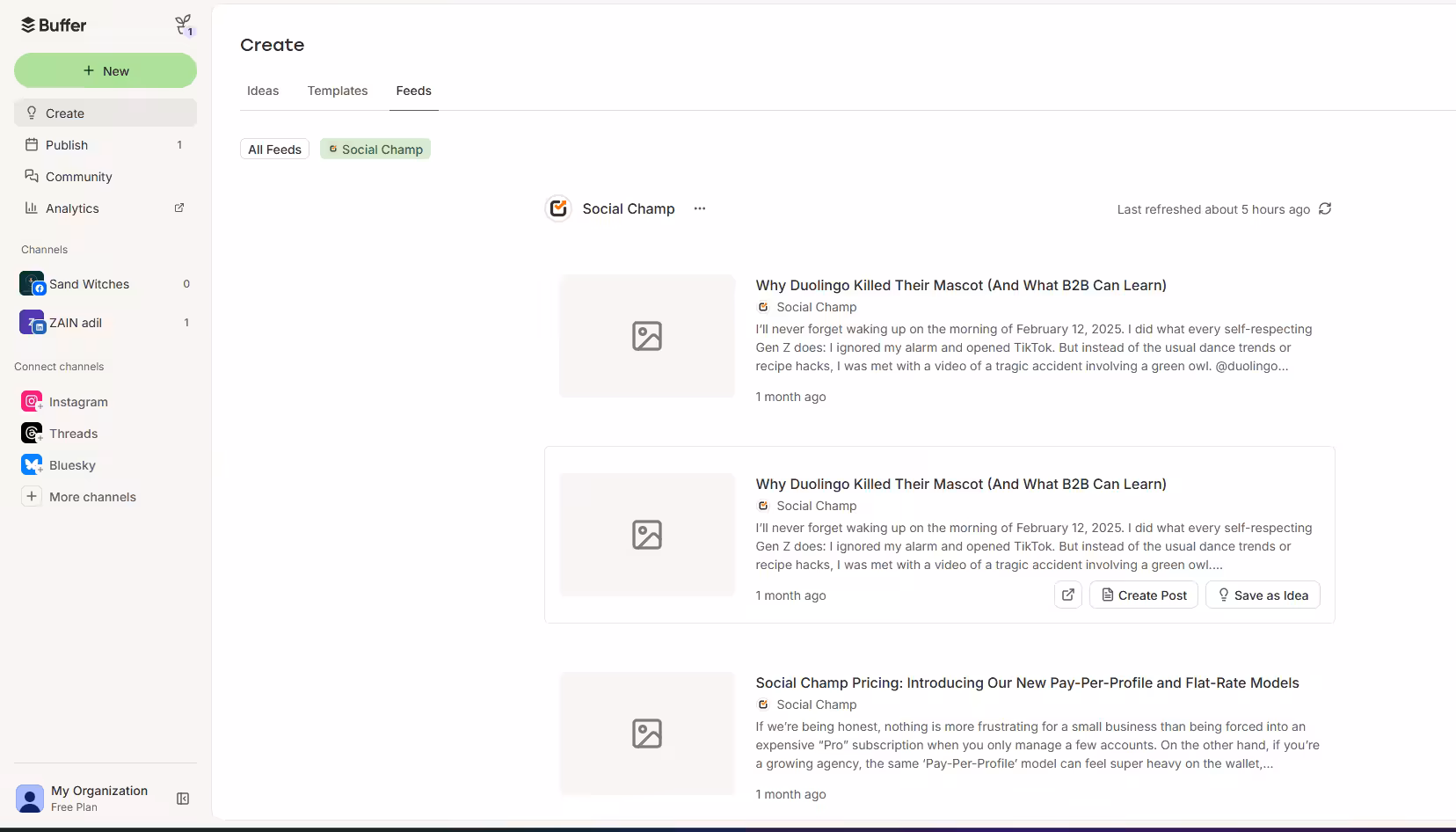Screen dimensions: 1456x832
Task: Open the Analytics section
Action: tap(106, 208)
